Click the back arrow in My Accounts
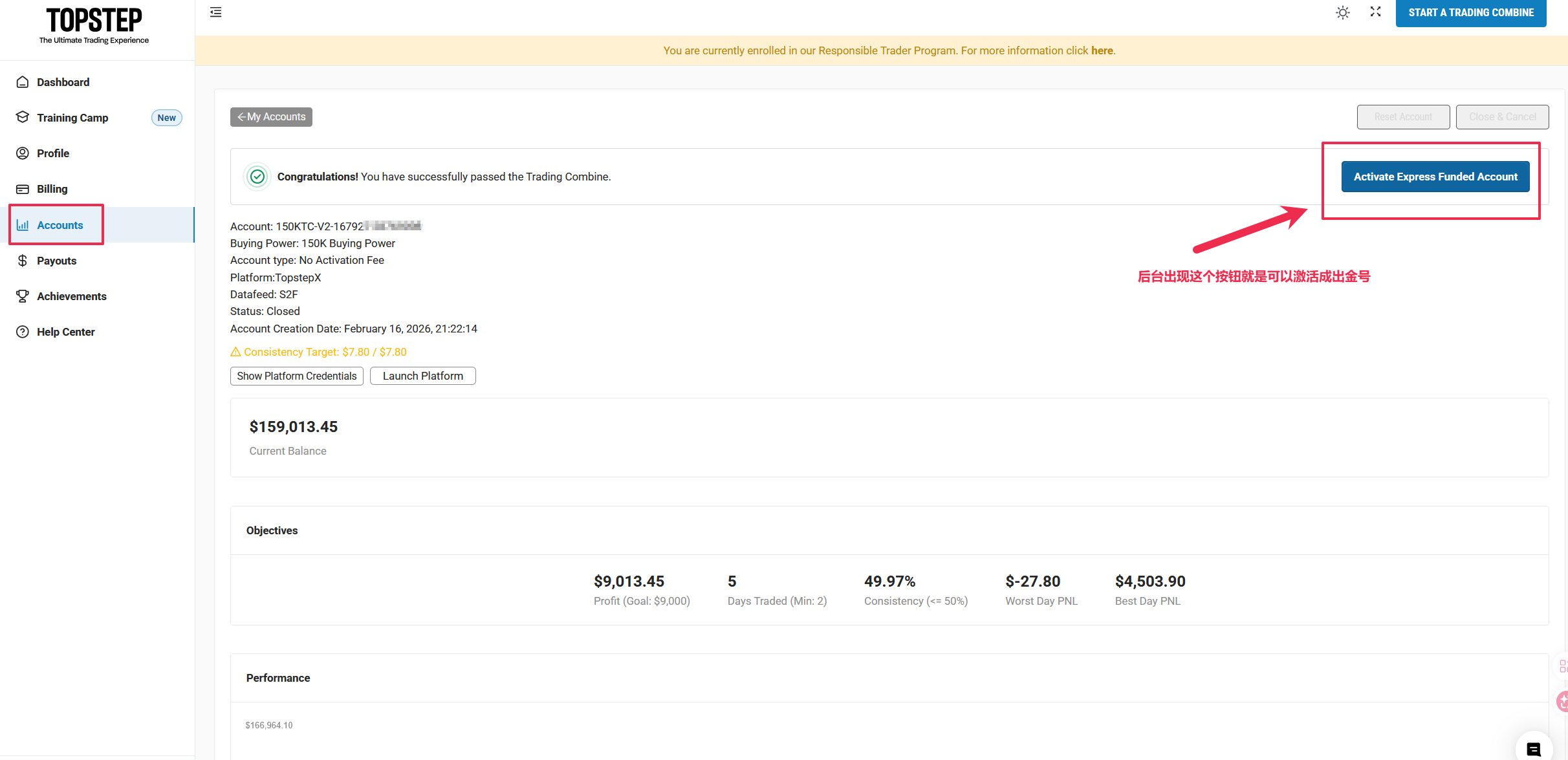 point(241,117)
